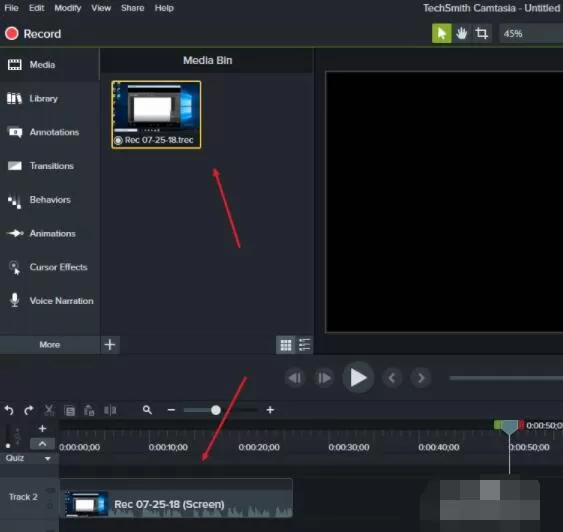Collapse the quiz/marker track with up chevron
Image resolution: width=563 pixels, height=532 pixels.
point(42,444)
